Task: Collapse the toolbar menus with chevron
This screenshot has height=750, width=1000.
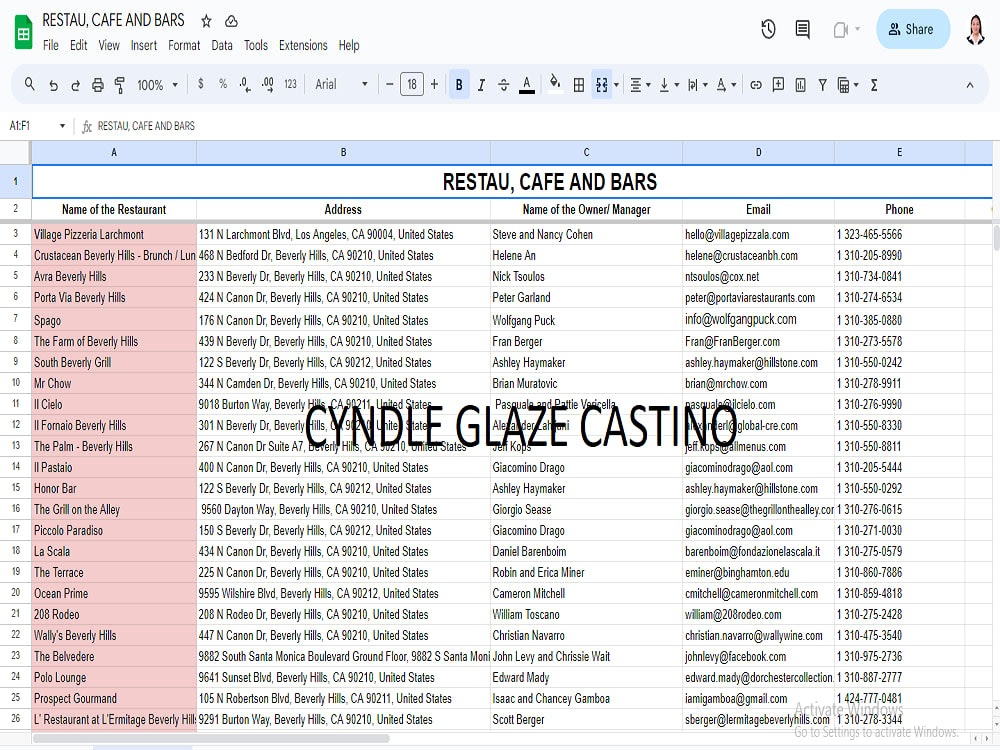Action: point(969,85)
